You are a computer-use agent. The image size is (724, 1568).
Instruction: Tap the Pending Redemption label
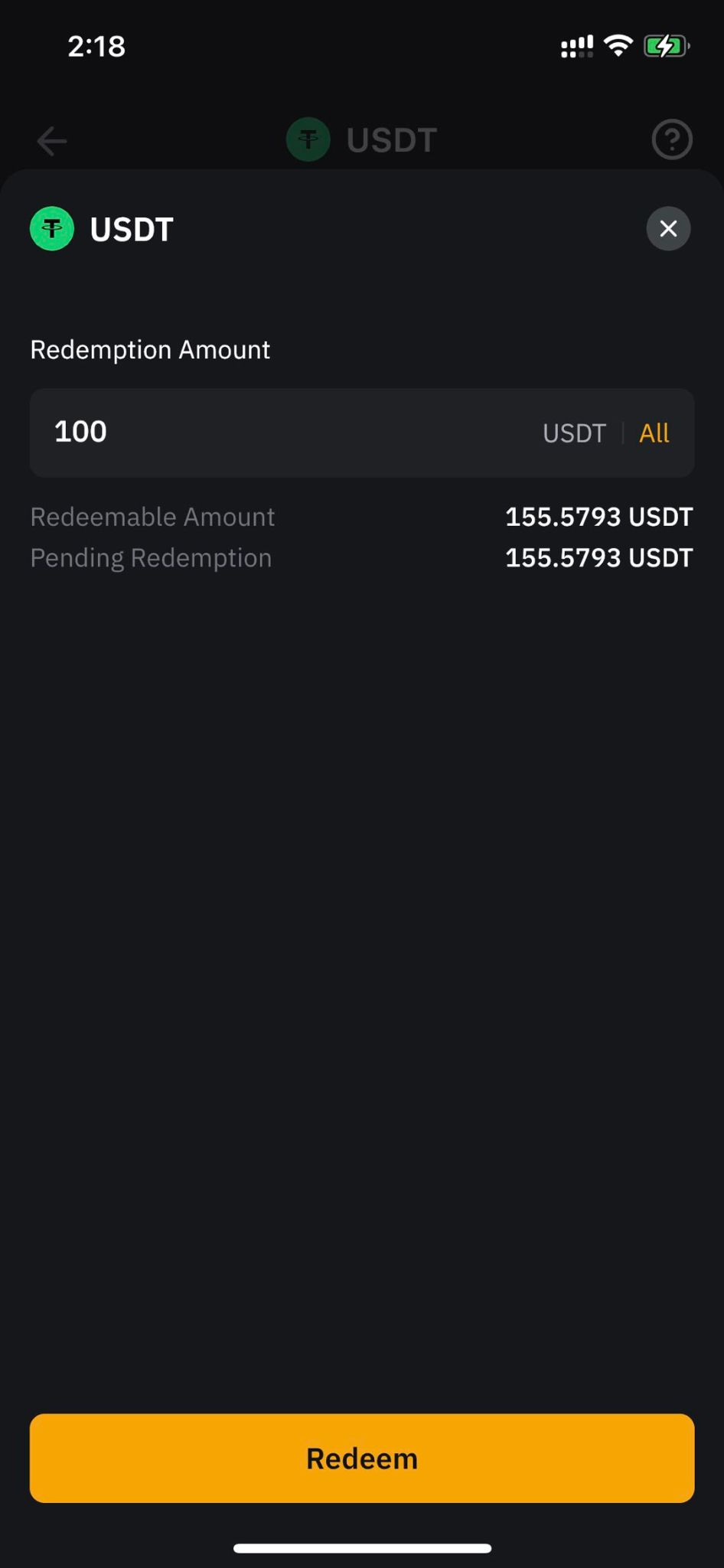coord(151,558)
